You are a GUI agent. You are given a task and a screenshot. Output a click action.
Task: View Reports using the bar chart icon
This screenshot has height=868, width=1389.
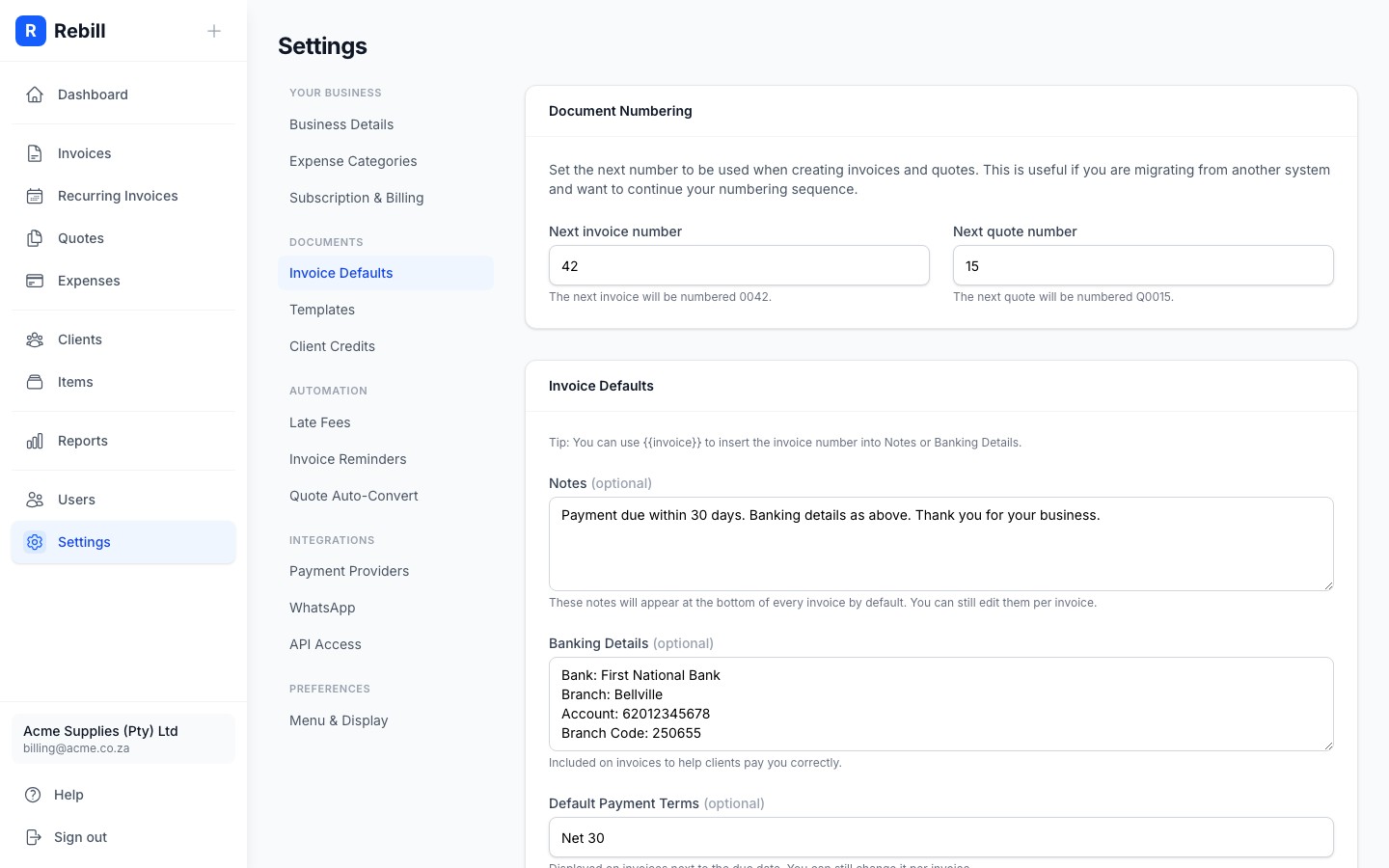[x=35, y=440]
